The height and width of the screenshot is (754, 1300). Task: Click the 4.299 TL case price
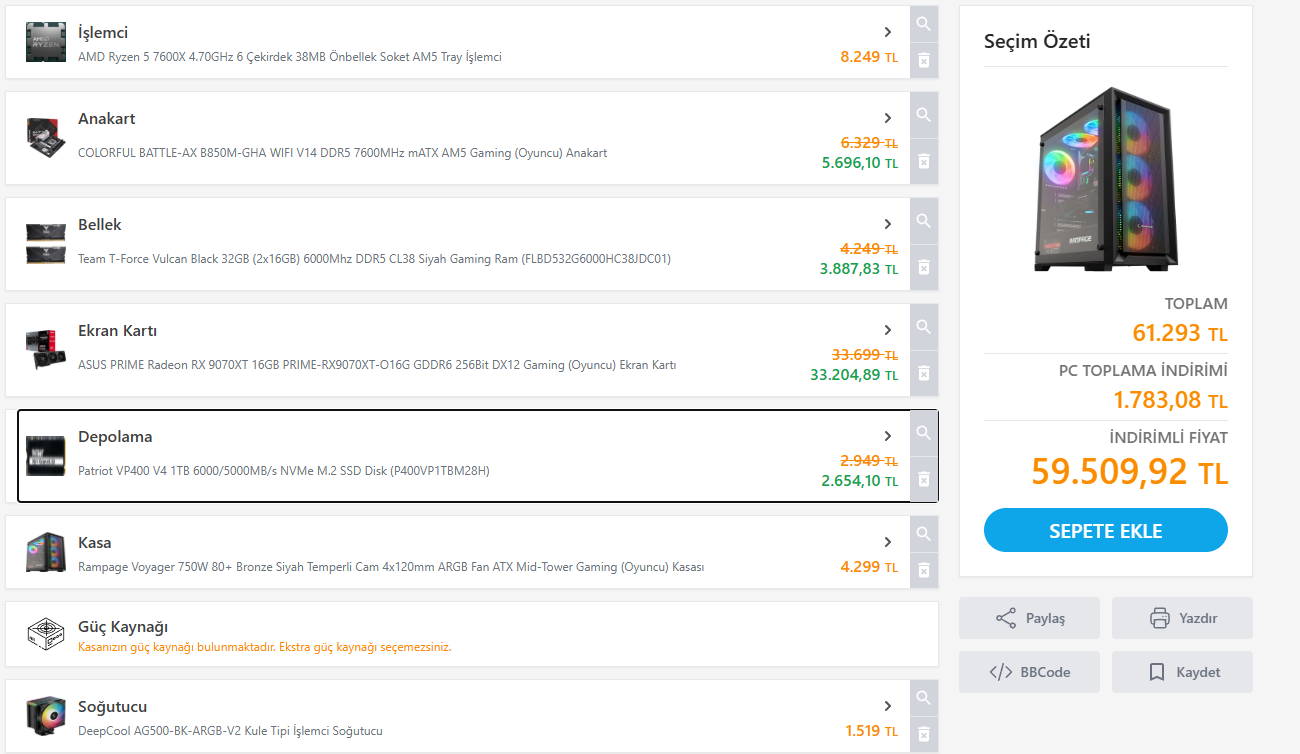[x=869, y=567]
